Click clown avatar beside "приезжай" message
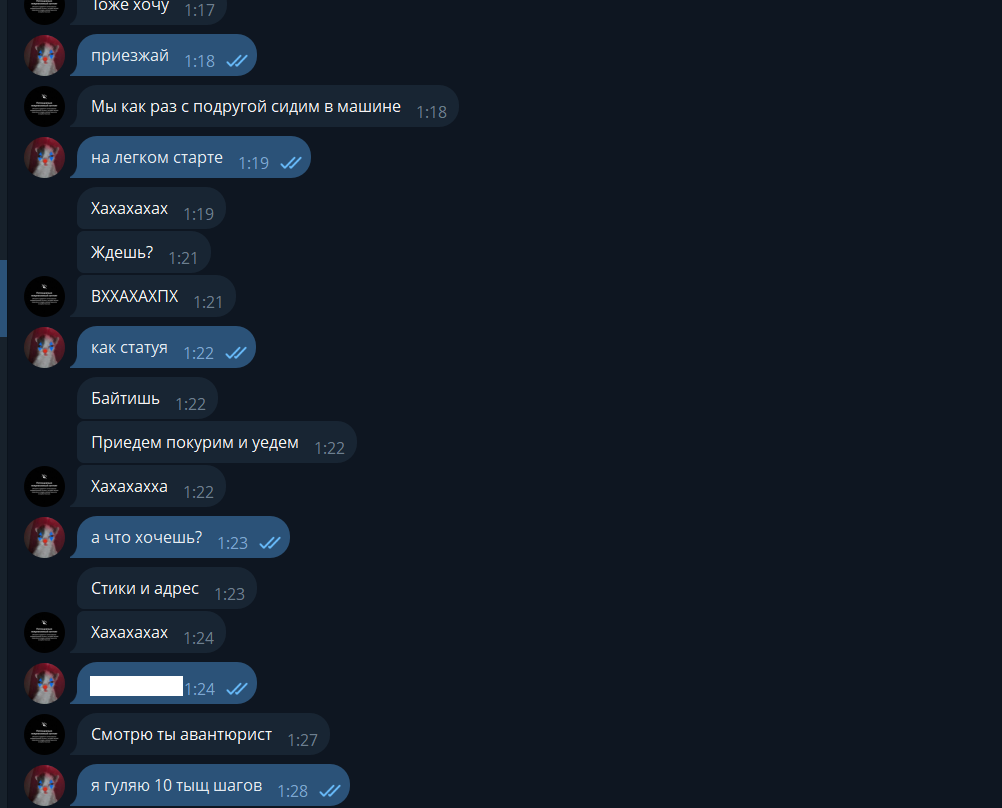The width and height of the screenshot is (1002, 808). click(x=45, y=56)
